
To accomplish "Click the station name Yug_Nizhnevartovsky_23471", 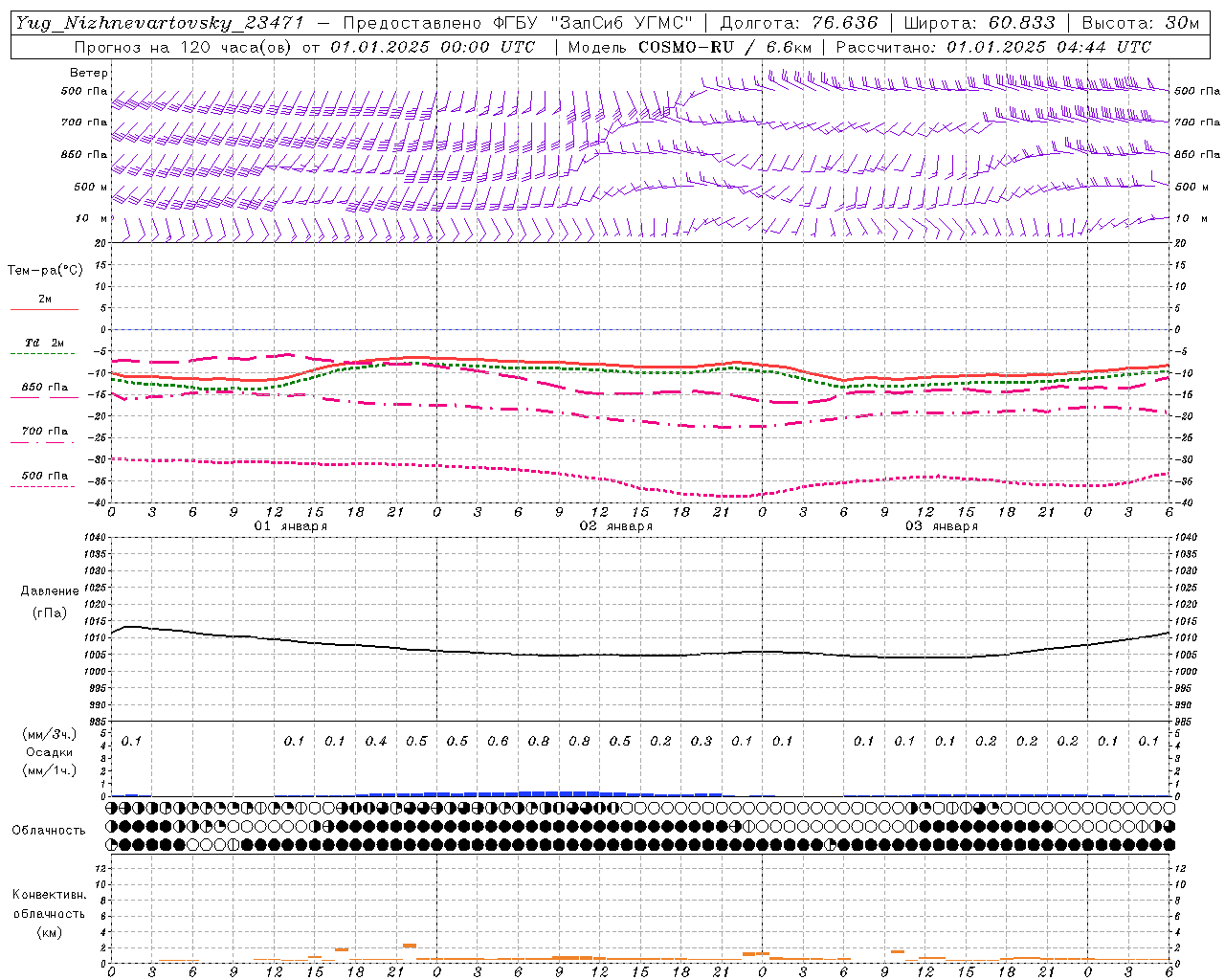I will click(x=160, y=23).
